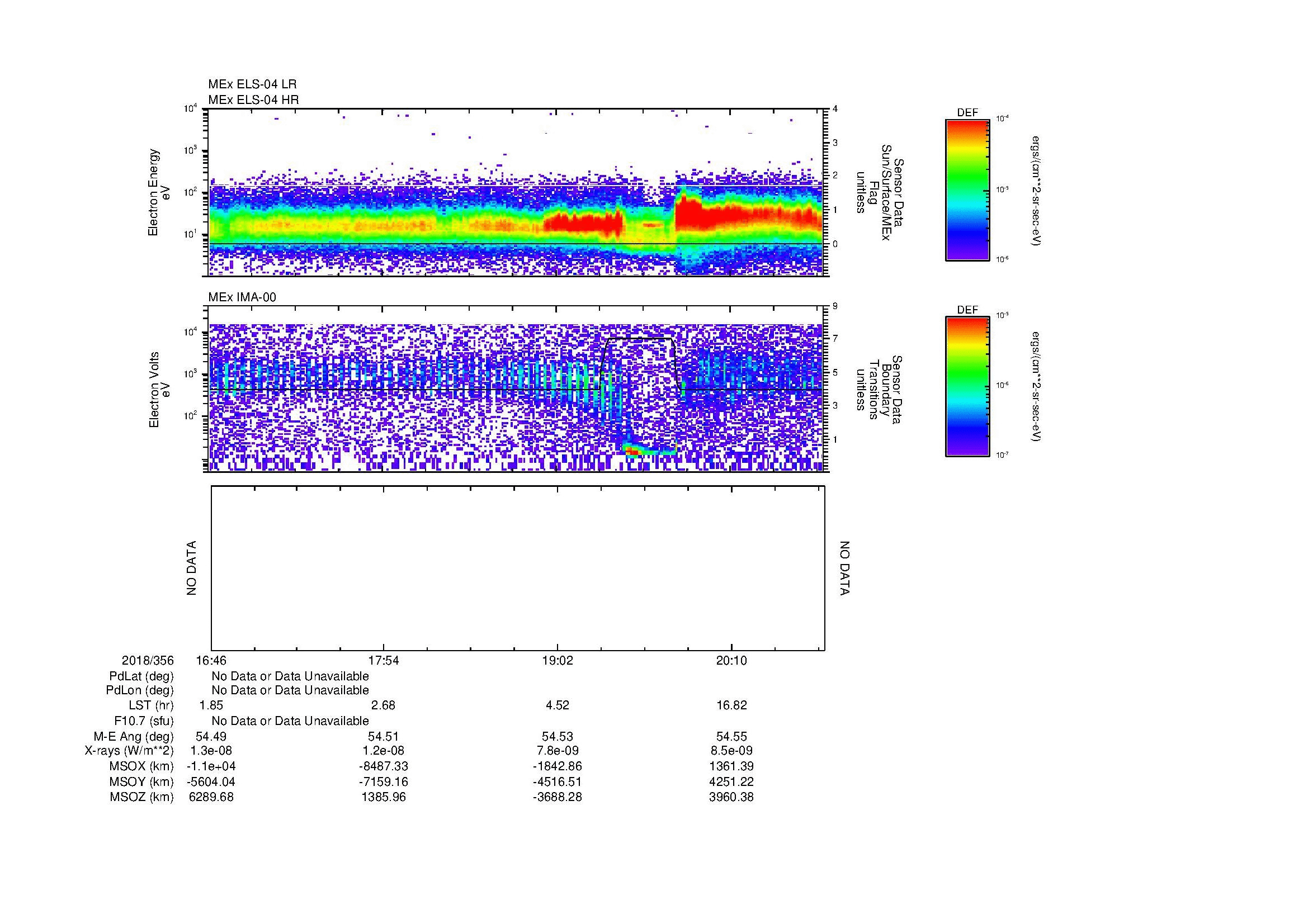
Task: Click the LST value '16.82'
Action: (x=731, y=705)
